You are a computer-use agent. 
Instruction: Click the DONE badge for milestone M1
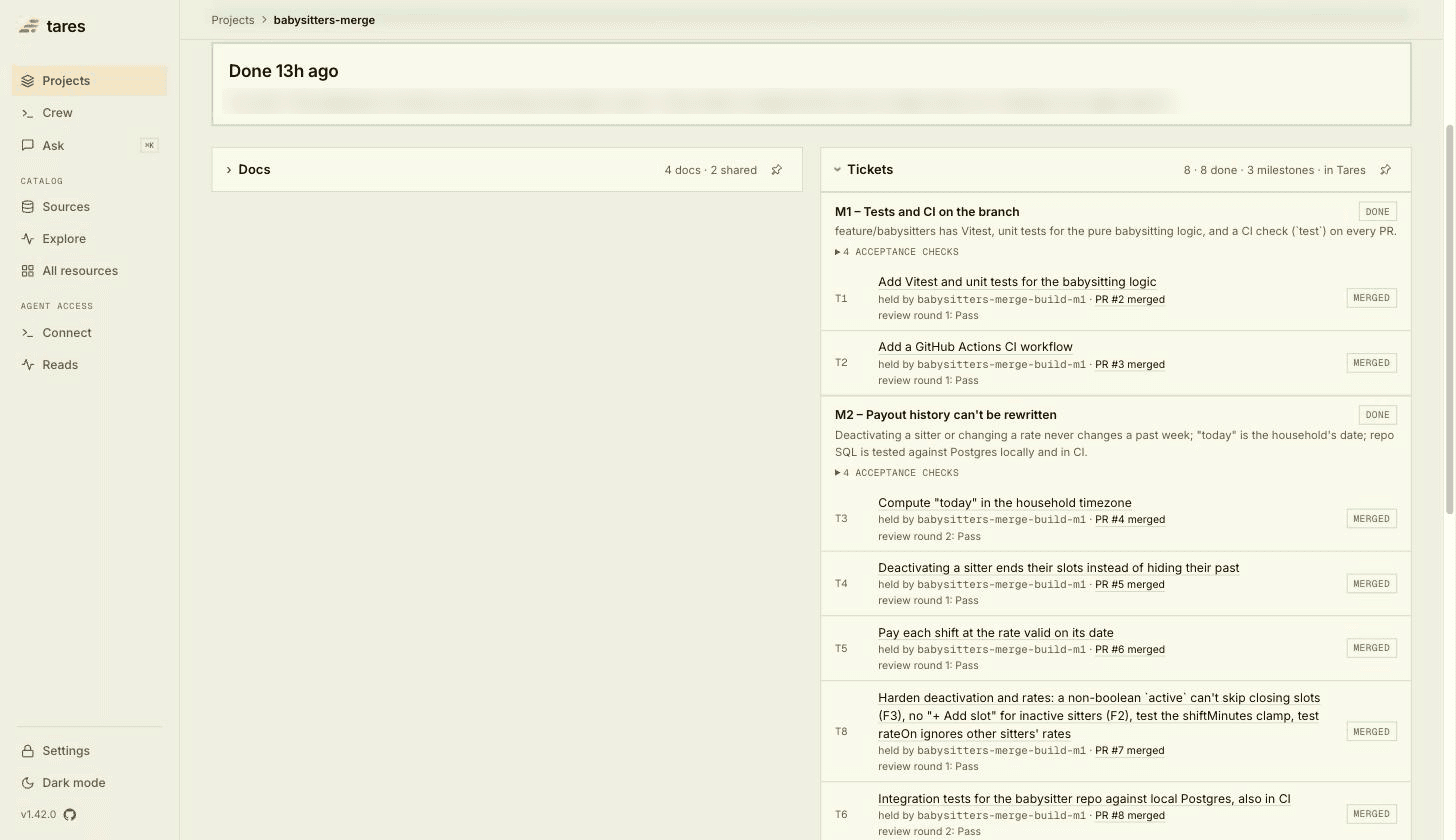click(1377, 212)
